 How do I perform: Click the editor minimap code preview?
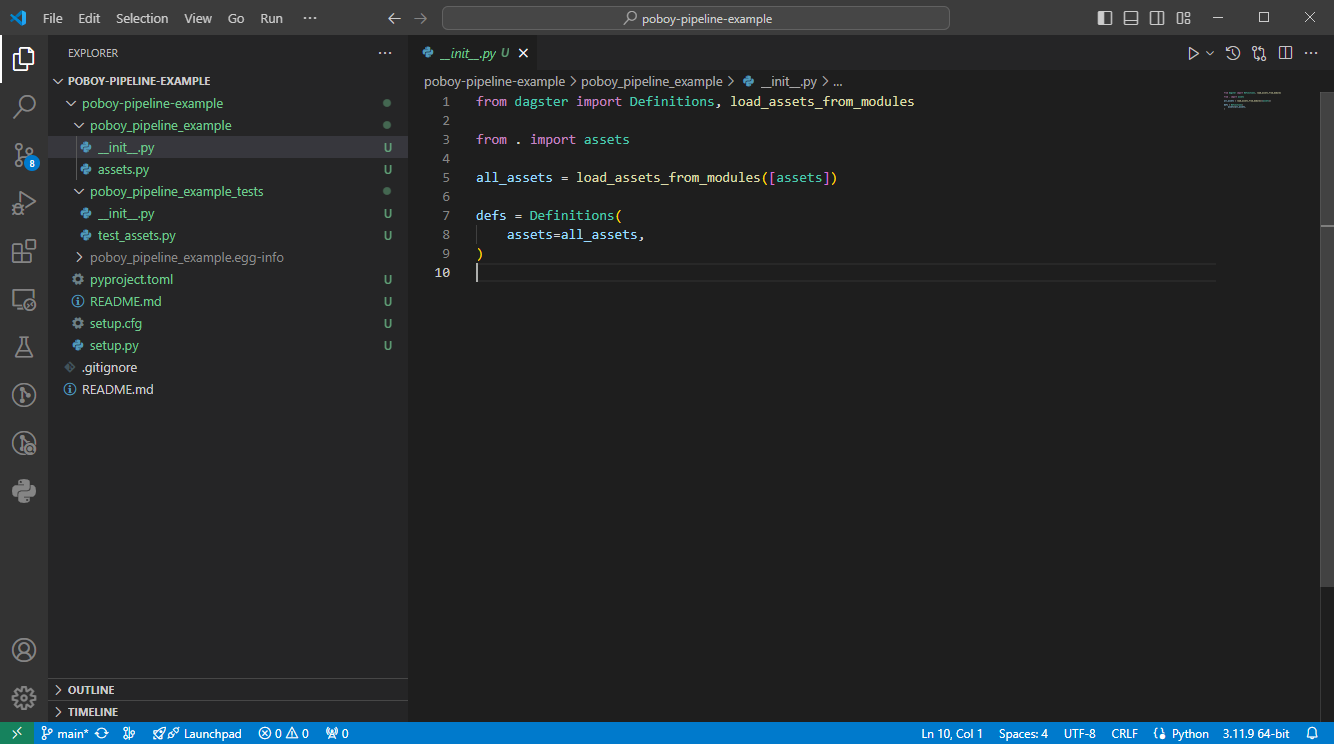coord(1252,100)
